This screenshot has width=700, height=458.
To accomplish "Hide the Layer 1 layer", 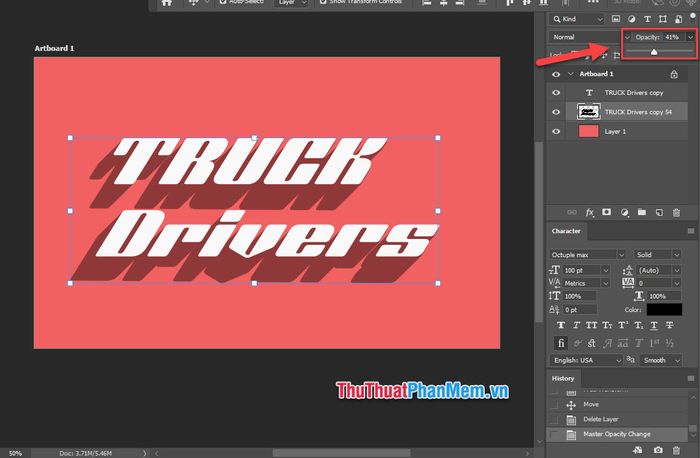I will coord(556,131).
